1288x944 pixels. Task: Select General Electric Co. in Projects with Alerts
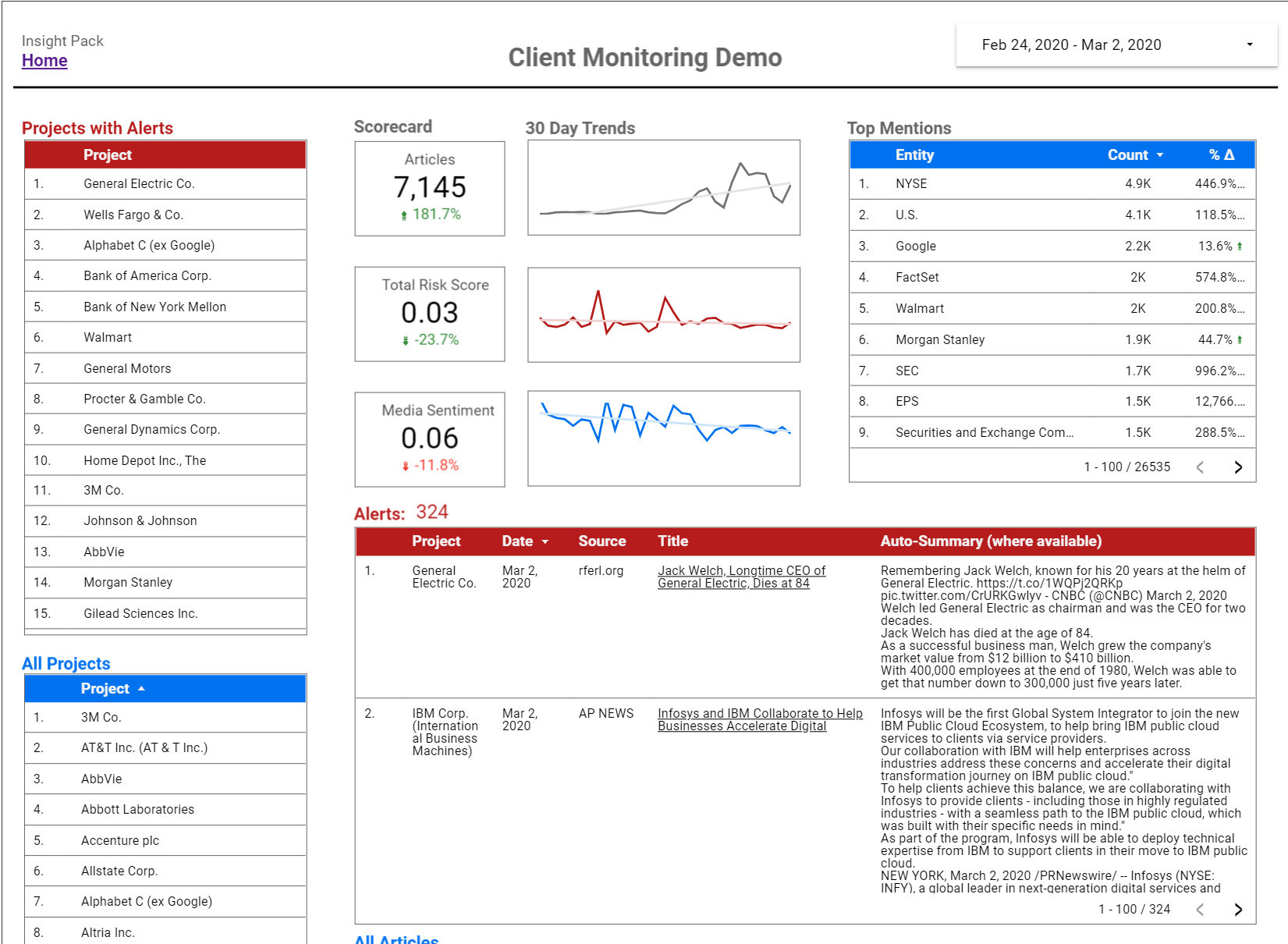[165, 184]
